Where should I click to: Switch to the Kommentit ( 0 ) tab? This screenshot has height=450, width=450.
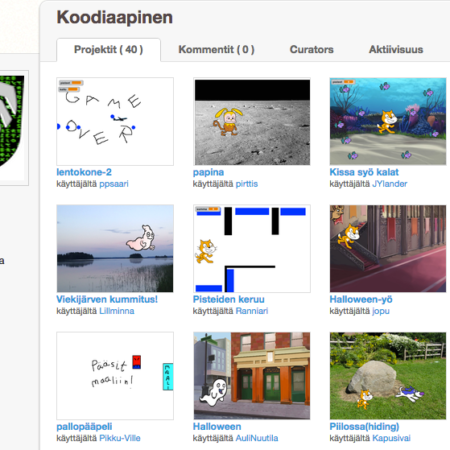click(x=216, y=50)
